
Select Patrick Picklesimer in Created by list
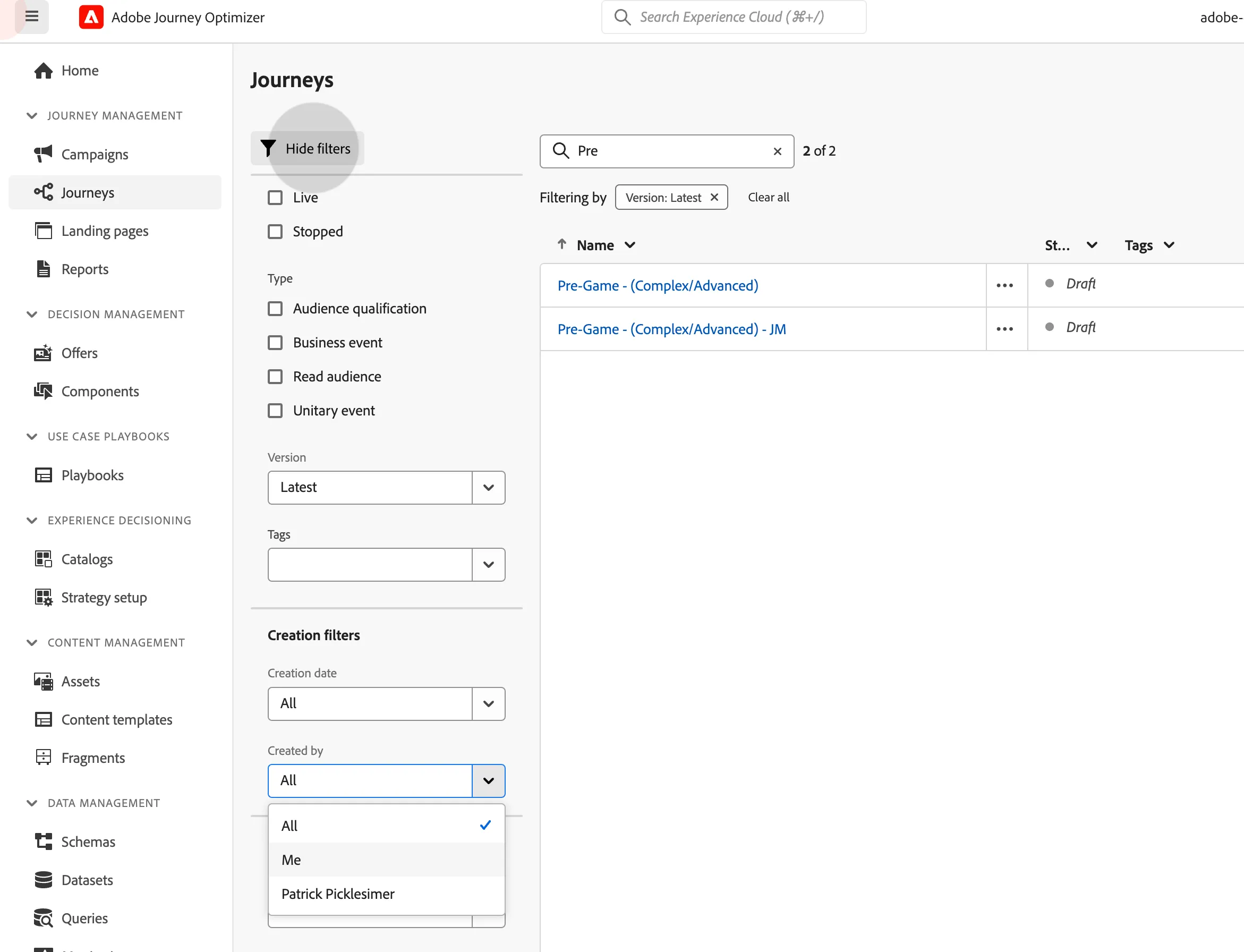(386, 894)
